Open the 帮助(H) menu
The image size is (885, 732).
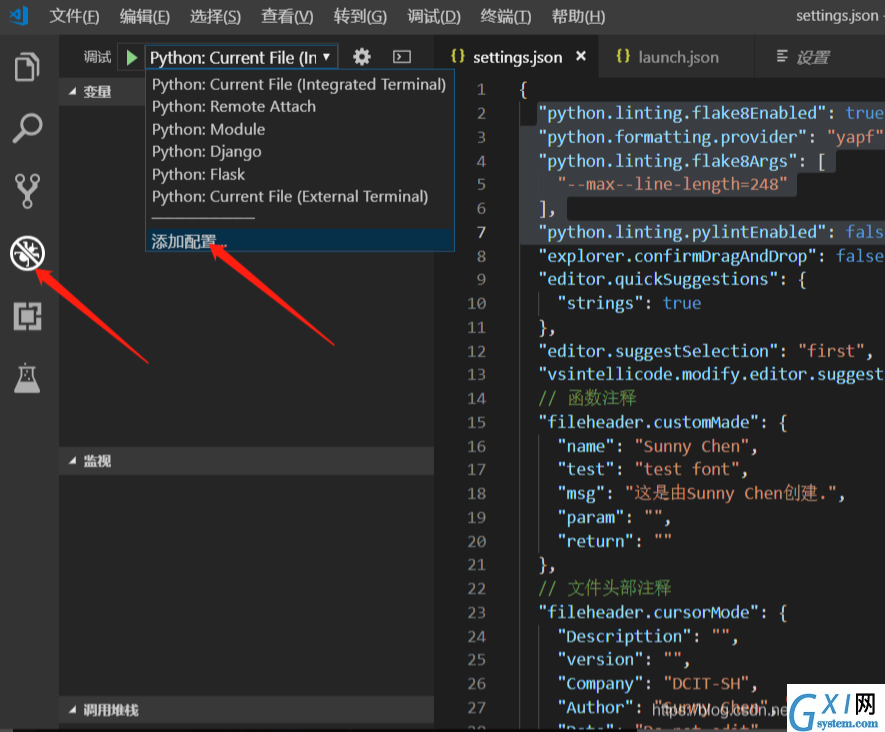click(578, 16)
